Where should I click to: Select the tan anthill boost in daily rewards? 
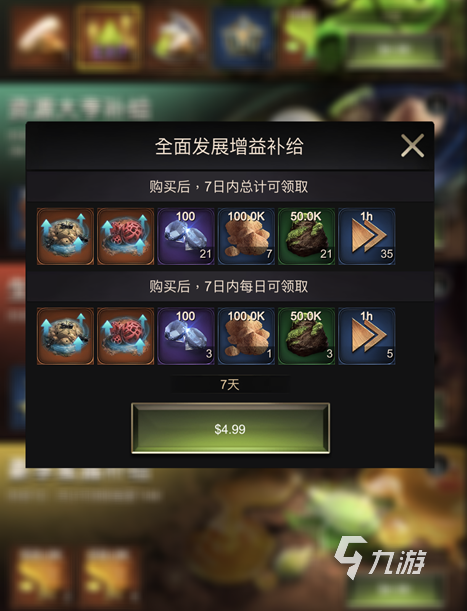tap(65, 336)
